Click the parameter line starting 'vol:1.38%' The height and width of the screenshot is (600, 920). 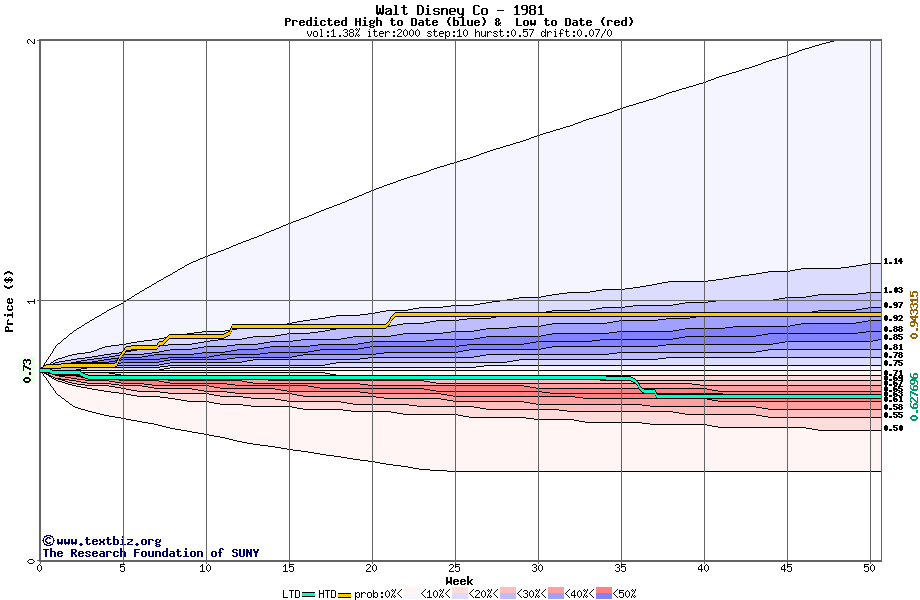click(x=459, y=33)
